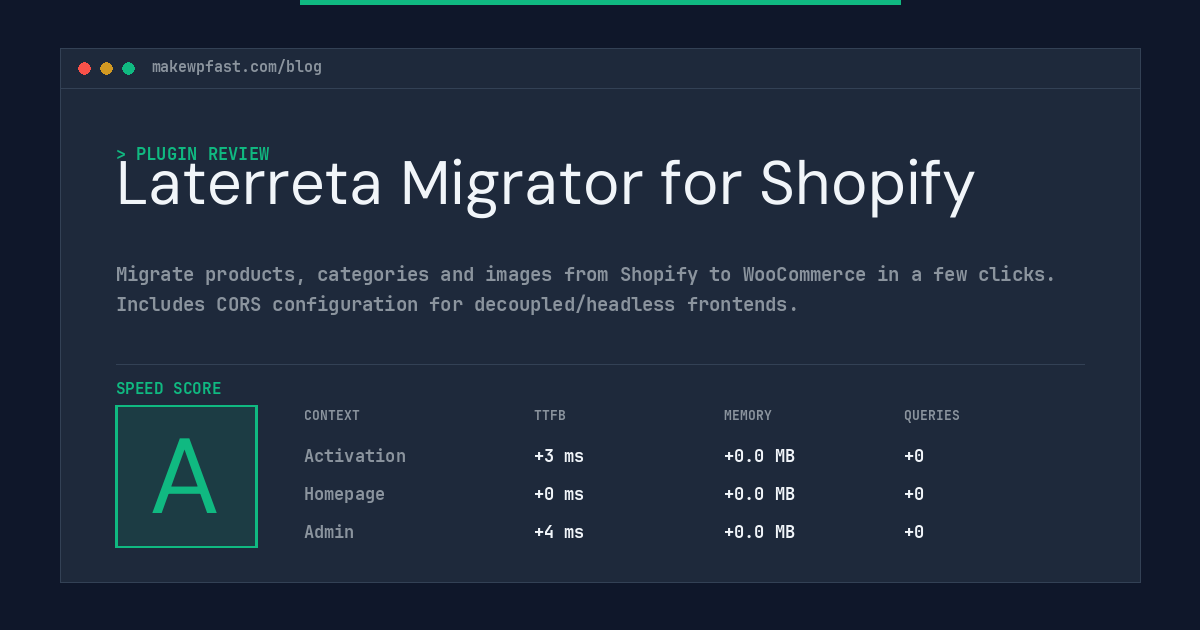
Task: Click Activation queries value '+0'
Action: pyautogui.click(x=914, y=456)
